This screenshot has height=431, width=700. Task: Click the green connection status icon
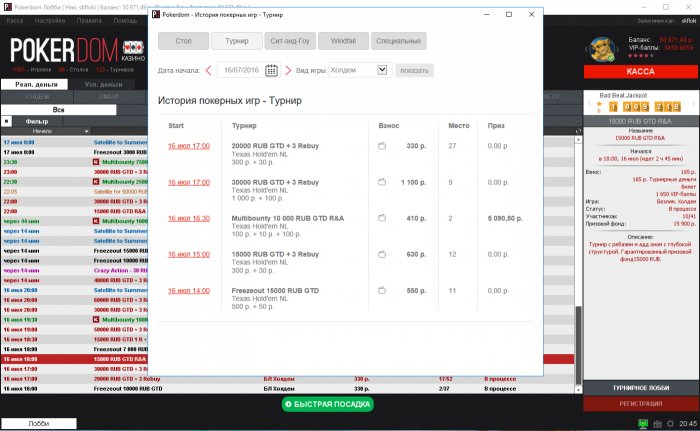[643, 423]
